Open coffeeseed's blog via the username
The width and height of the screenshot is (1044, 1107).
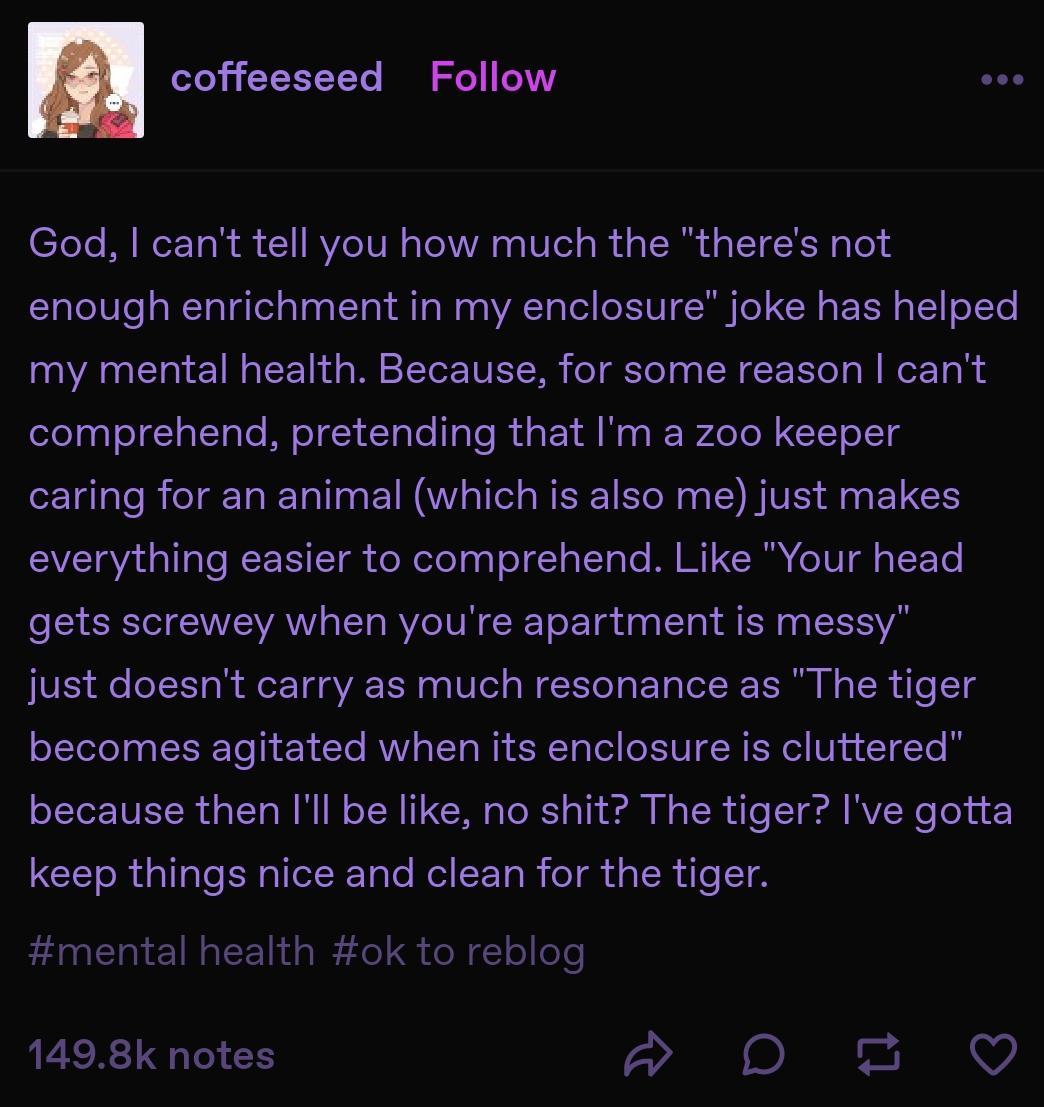(277, 77)
